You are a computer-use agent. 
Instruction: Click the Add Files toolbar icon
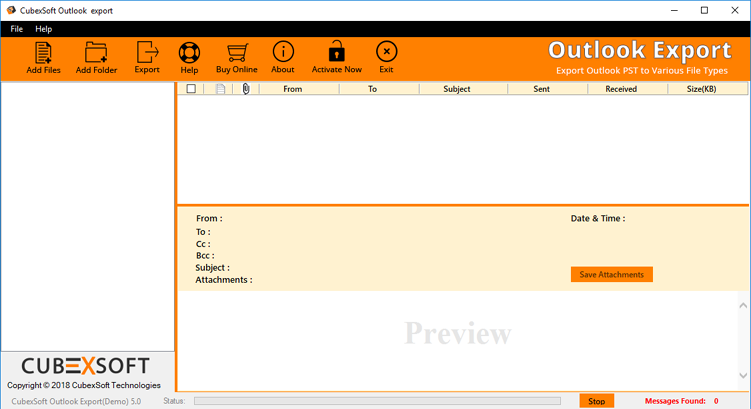[43, 53]
